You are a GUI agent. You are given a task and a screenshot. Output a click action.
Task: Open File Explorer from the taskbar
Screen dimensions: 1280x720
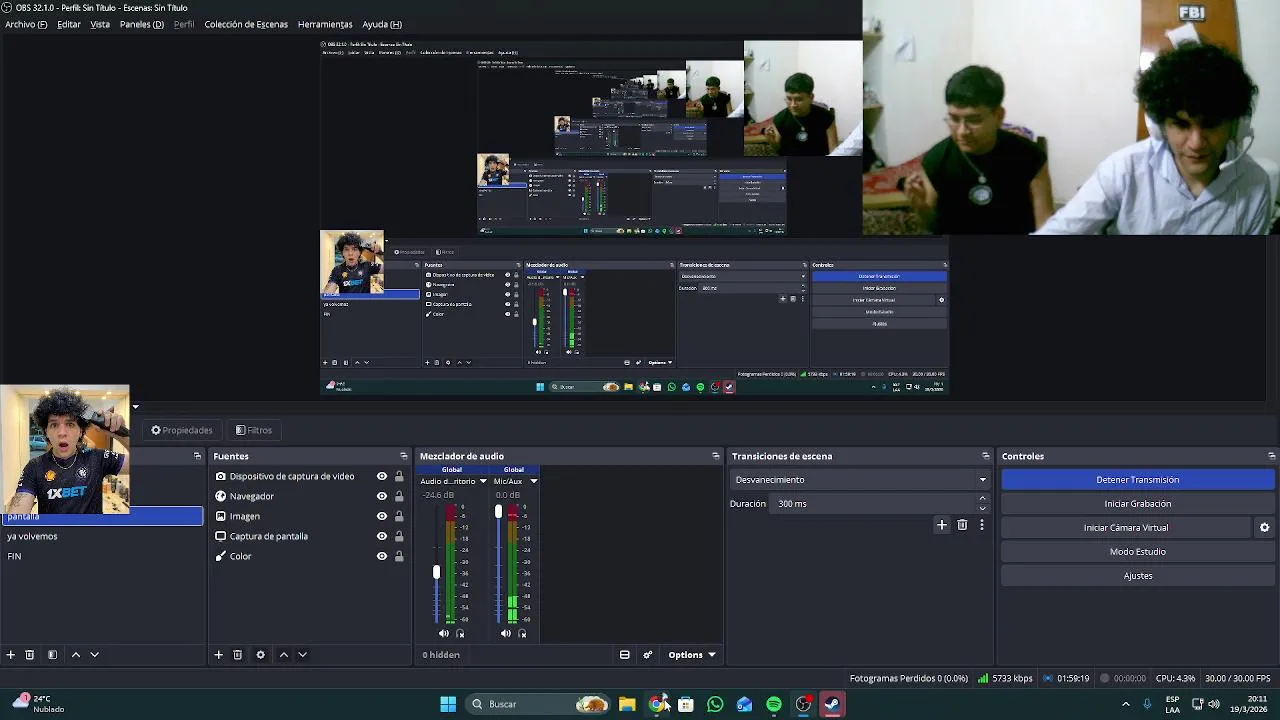tap(627, 704)
